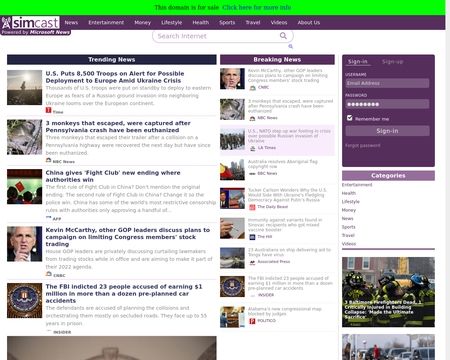Click POLITICO source icon under Alabama story
Viewport: 450px width, 360px height.
point(252,321)
